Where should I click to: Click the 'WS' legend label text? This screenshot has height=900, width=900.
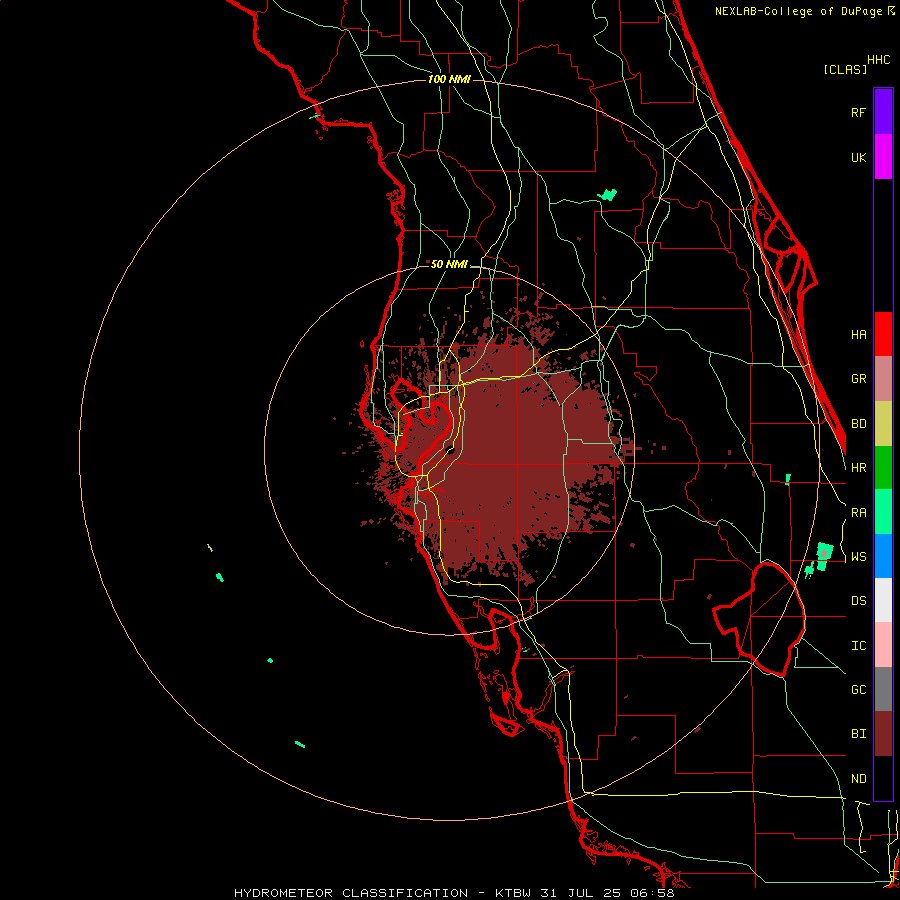(858, 557)
